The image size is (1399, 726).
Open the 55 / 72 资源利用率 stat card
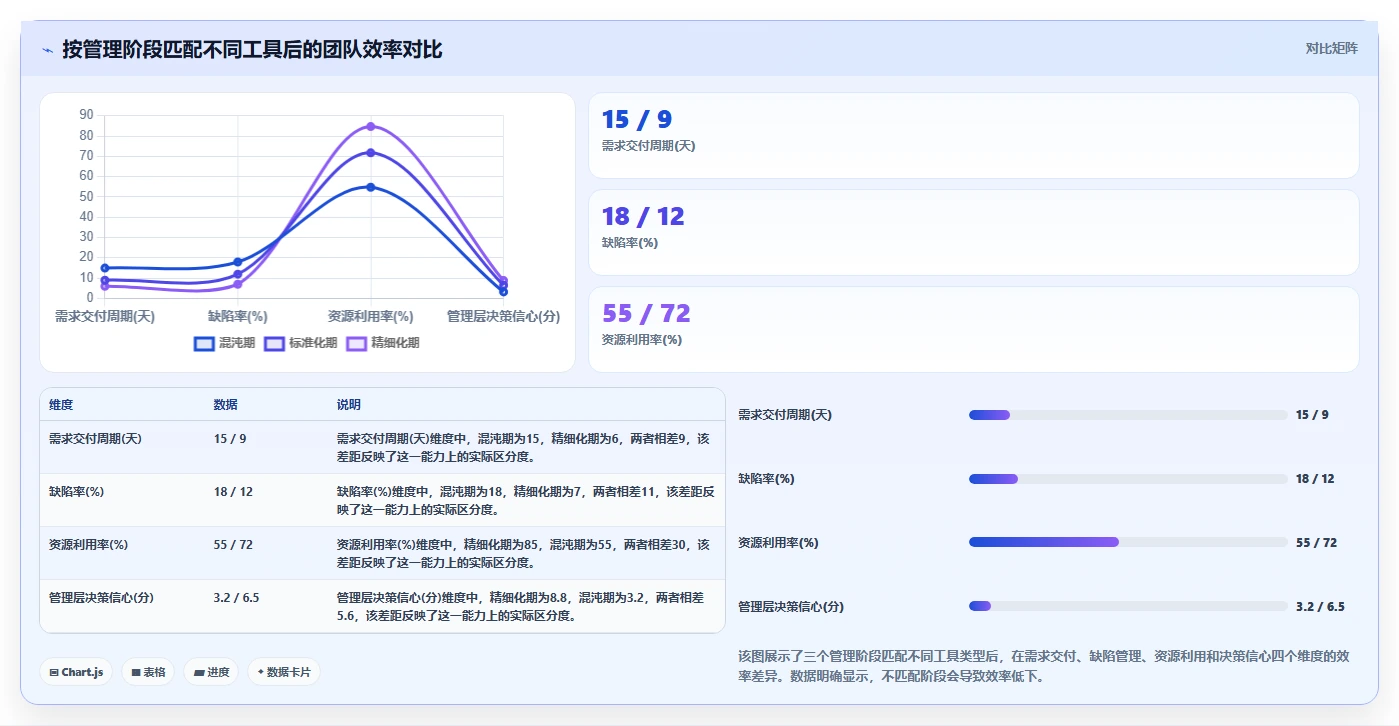(x=974, y=330)
